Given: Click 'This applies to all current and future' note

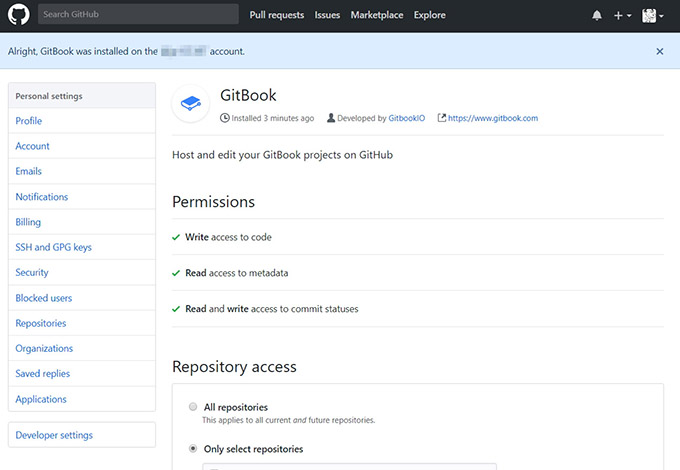Looking at the screenshot, I should [x=288, y=420].
